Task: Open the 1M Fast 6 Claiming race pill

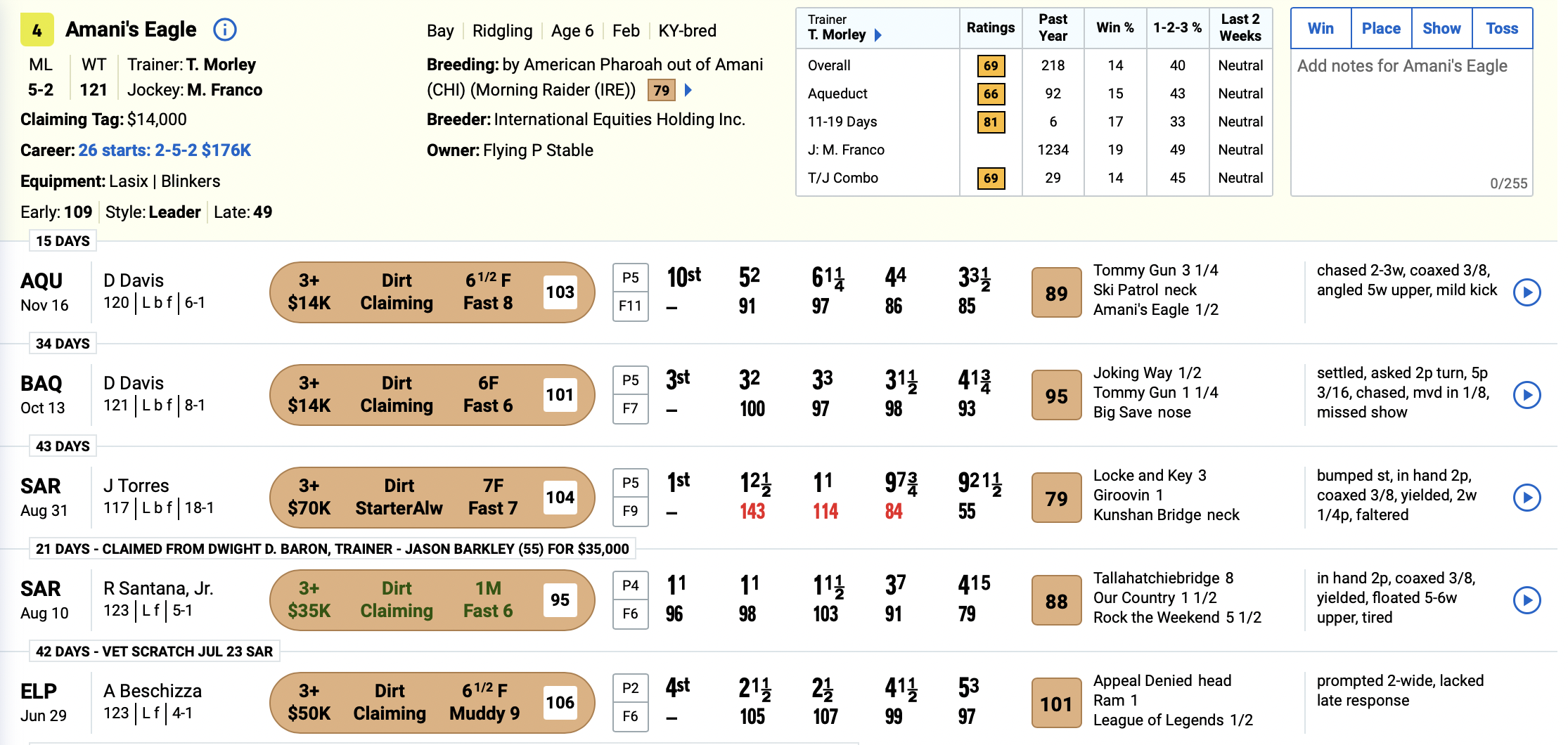Action: [x=432, y=600]
